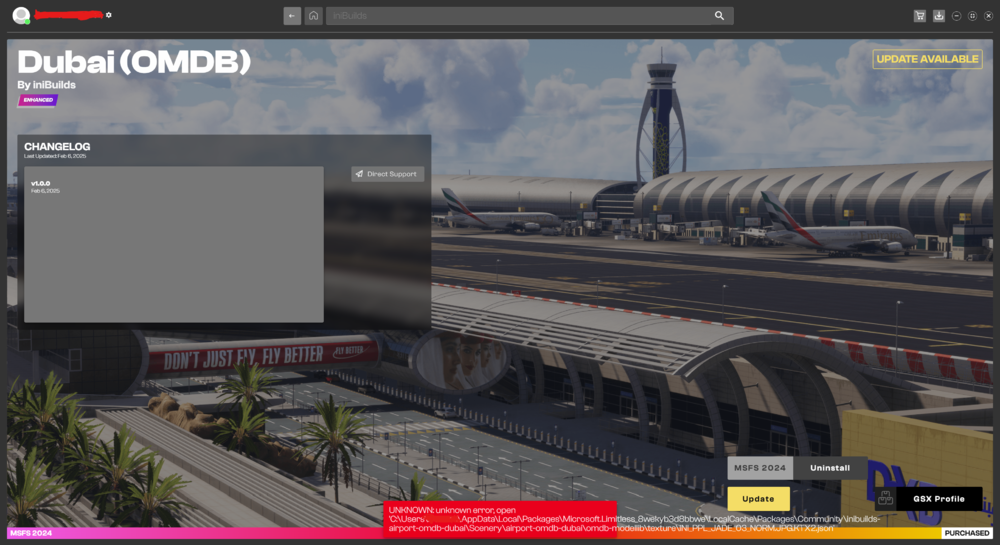The image size is (1000, 545).
Task: Open account settings gear icon
Action: coord(109,15)
